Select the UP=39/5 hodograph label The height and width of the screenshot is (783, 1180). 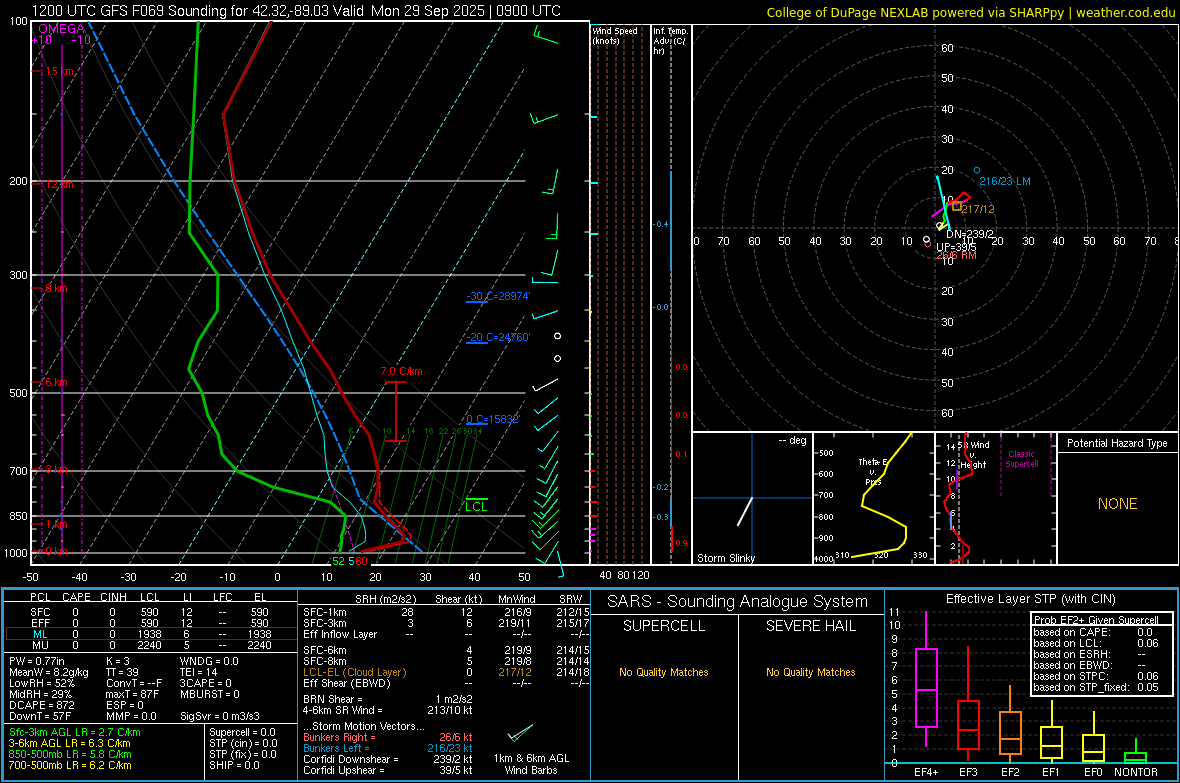point(956,247)
